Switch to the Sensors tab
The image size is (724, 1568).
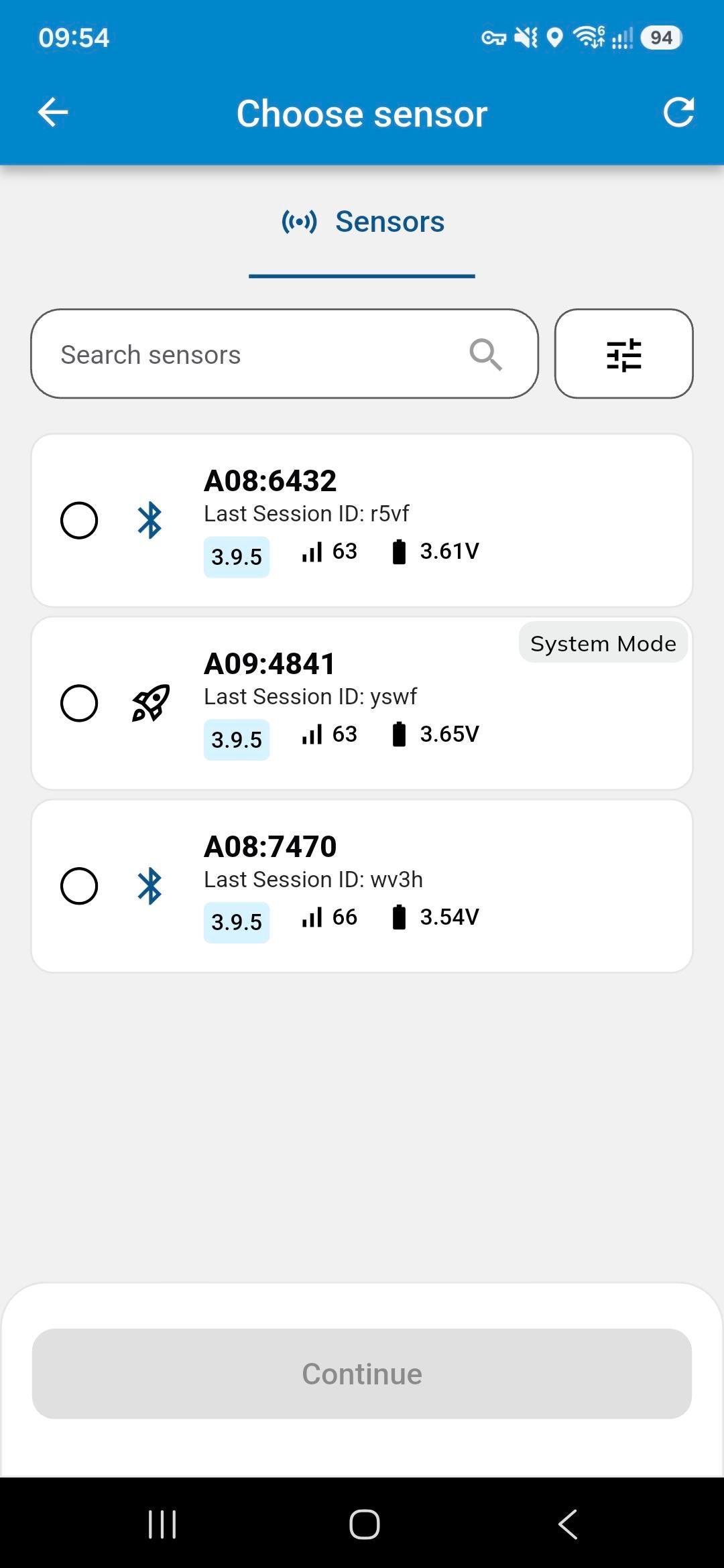362,222
